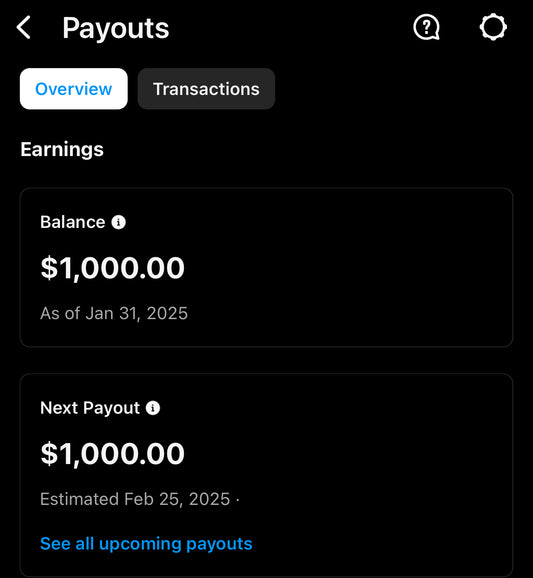
Task: Tap the Earnings section heading
Action: 62,150
